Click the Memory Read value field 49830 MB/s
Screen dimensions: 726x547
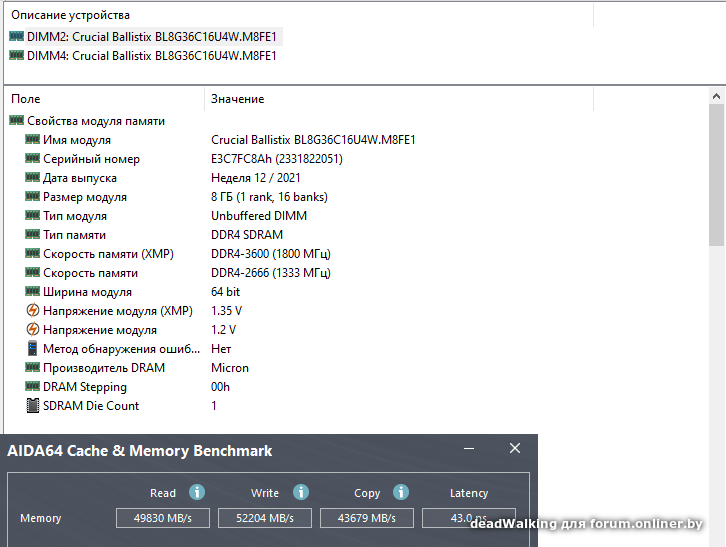[162, 518]
